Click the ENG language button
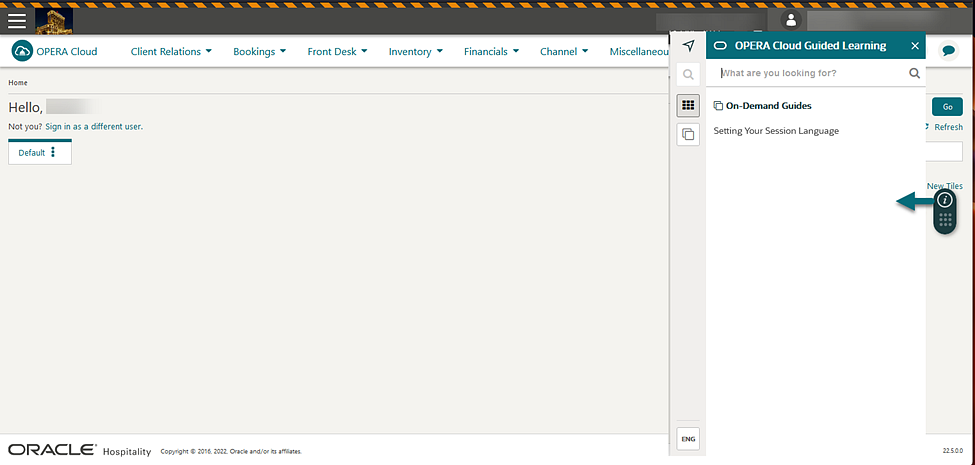Screen dimensions: 975x465 688,439
